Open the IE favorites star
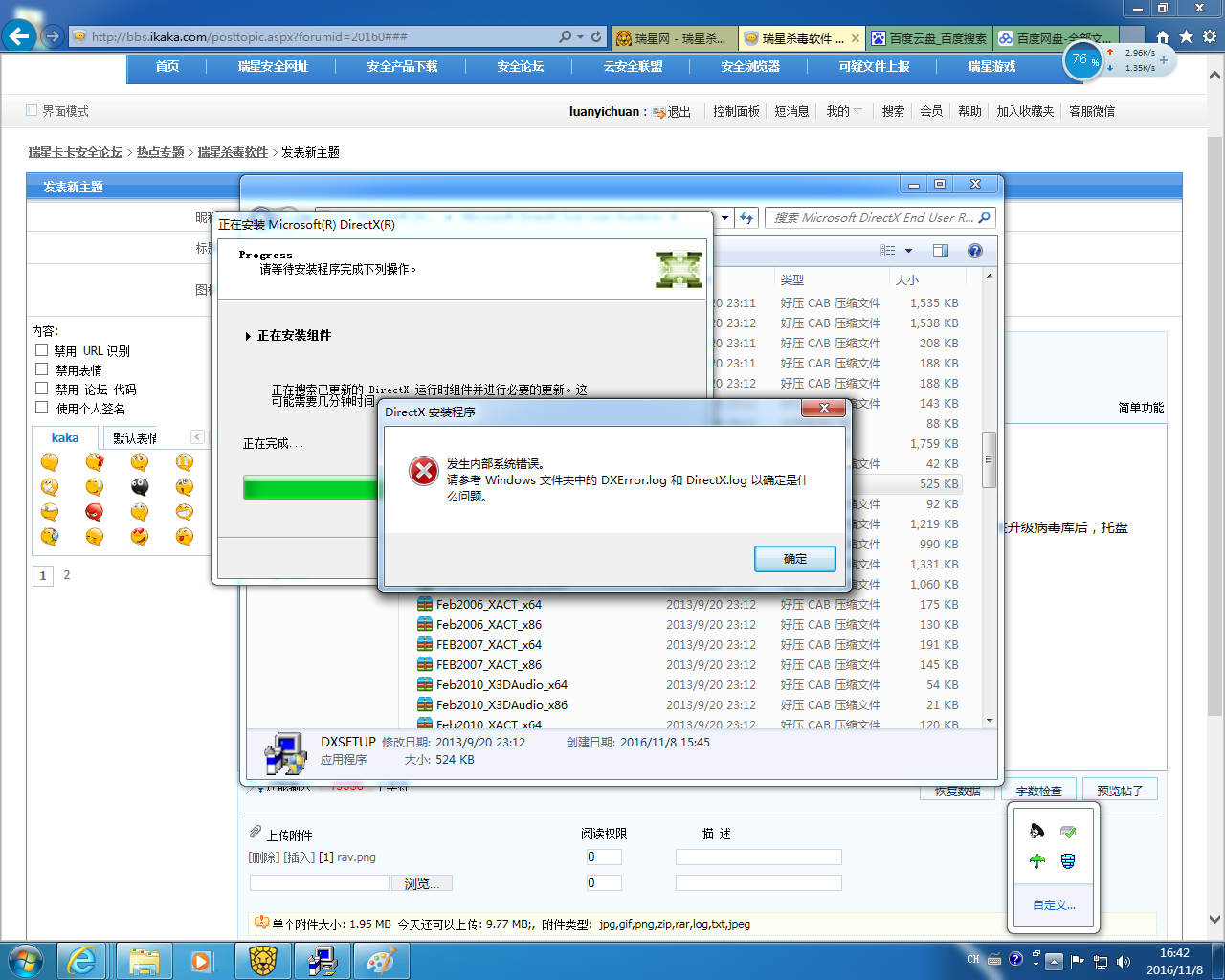This screenshot has height=980, width=1225. pos(1186,36)
